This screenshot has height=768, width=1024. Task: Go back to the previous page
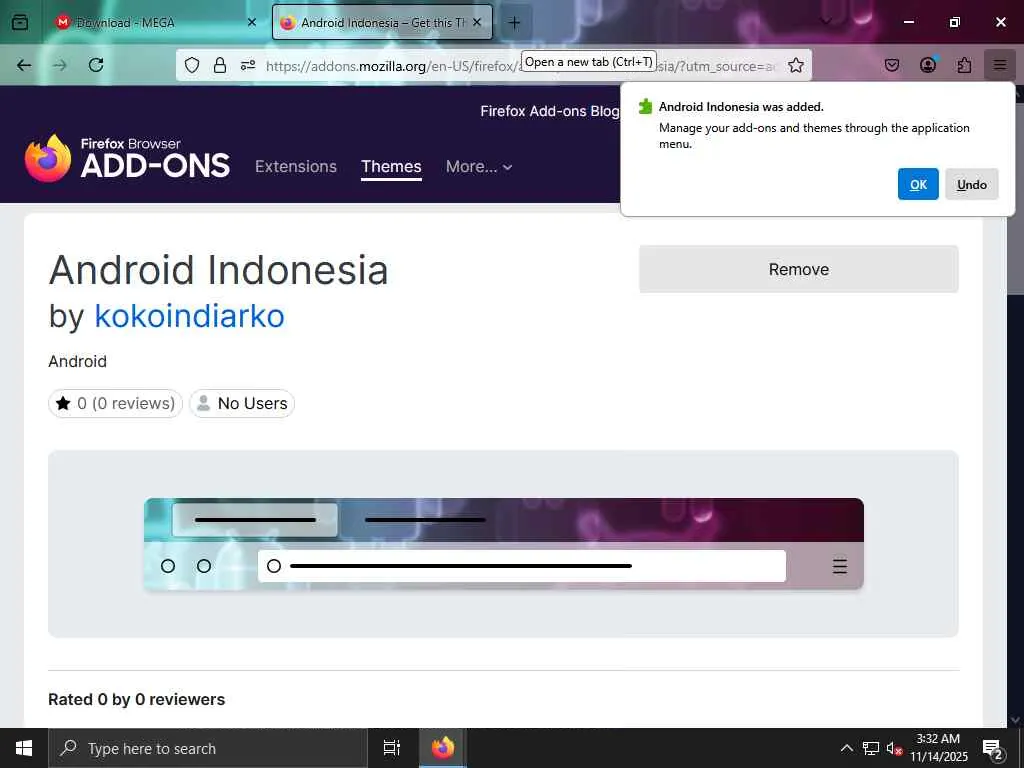pos(24,65)
